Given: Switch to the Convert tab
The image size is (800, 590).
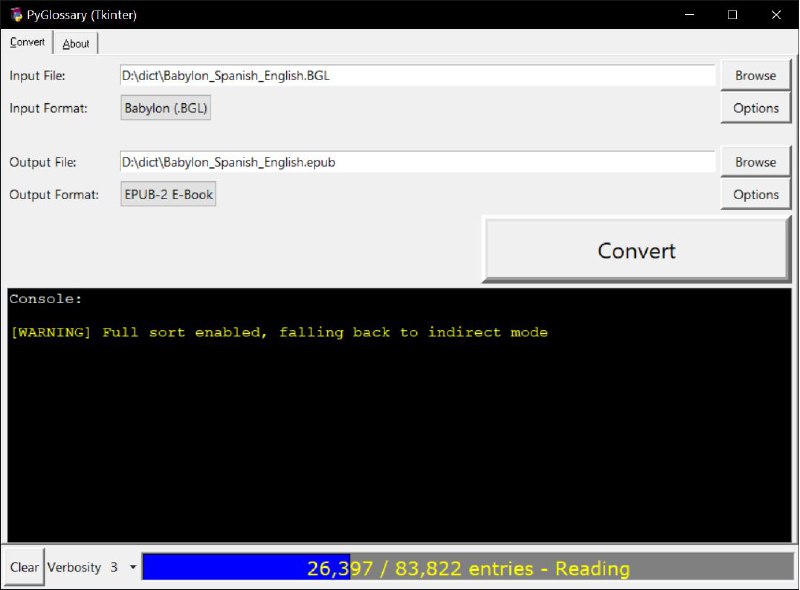Looking at the screenshot, I should tap(27, 42).
